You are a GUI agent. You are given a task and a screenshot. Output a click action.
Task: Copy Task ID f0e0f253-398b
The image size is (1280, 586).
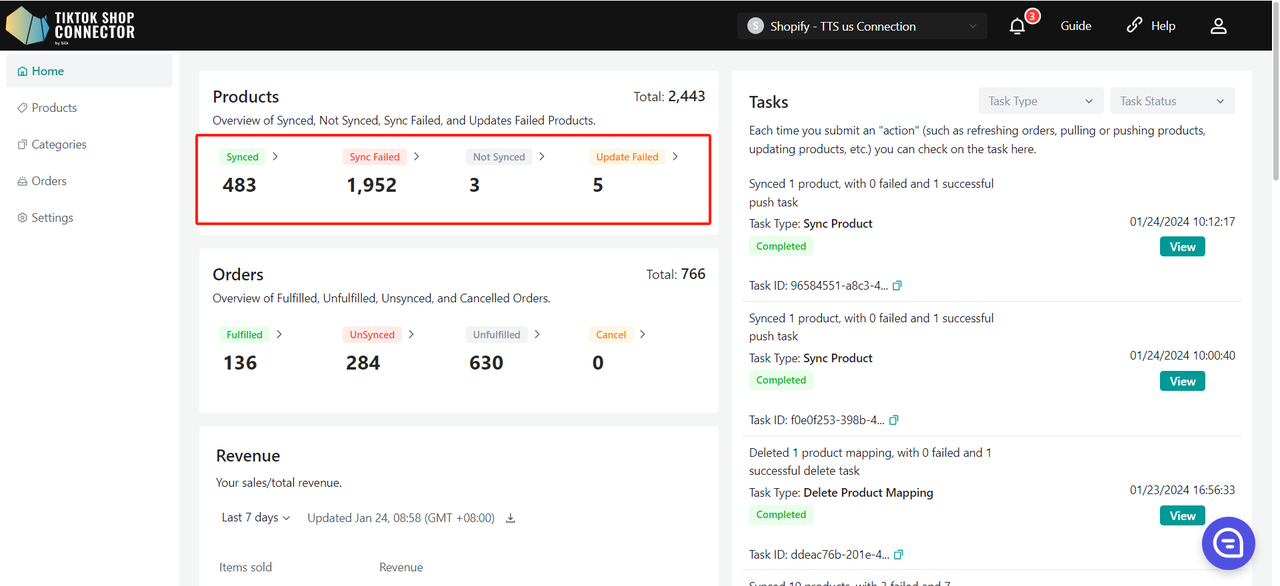(x=894, y=420)
